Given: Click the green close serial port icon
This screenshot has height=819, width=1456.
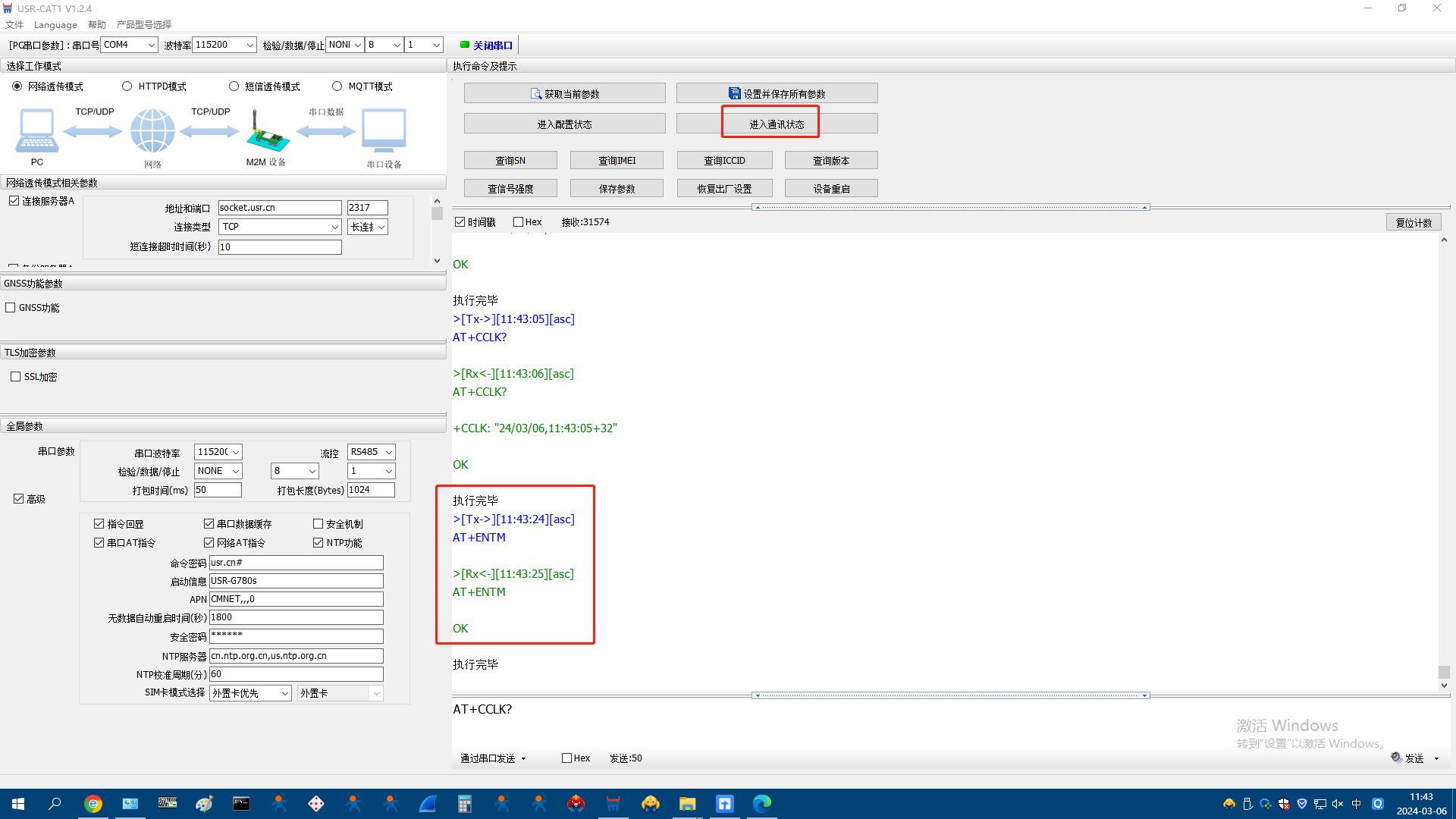Looking at the screenshot, I should pos(465,45).
